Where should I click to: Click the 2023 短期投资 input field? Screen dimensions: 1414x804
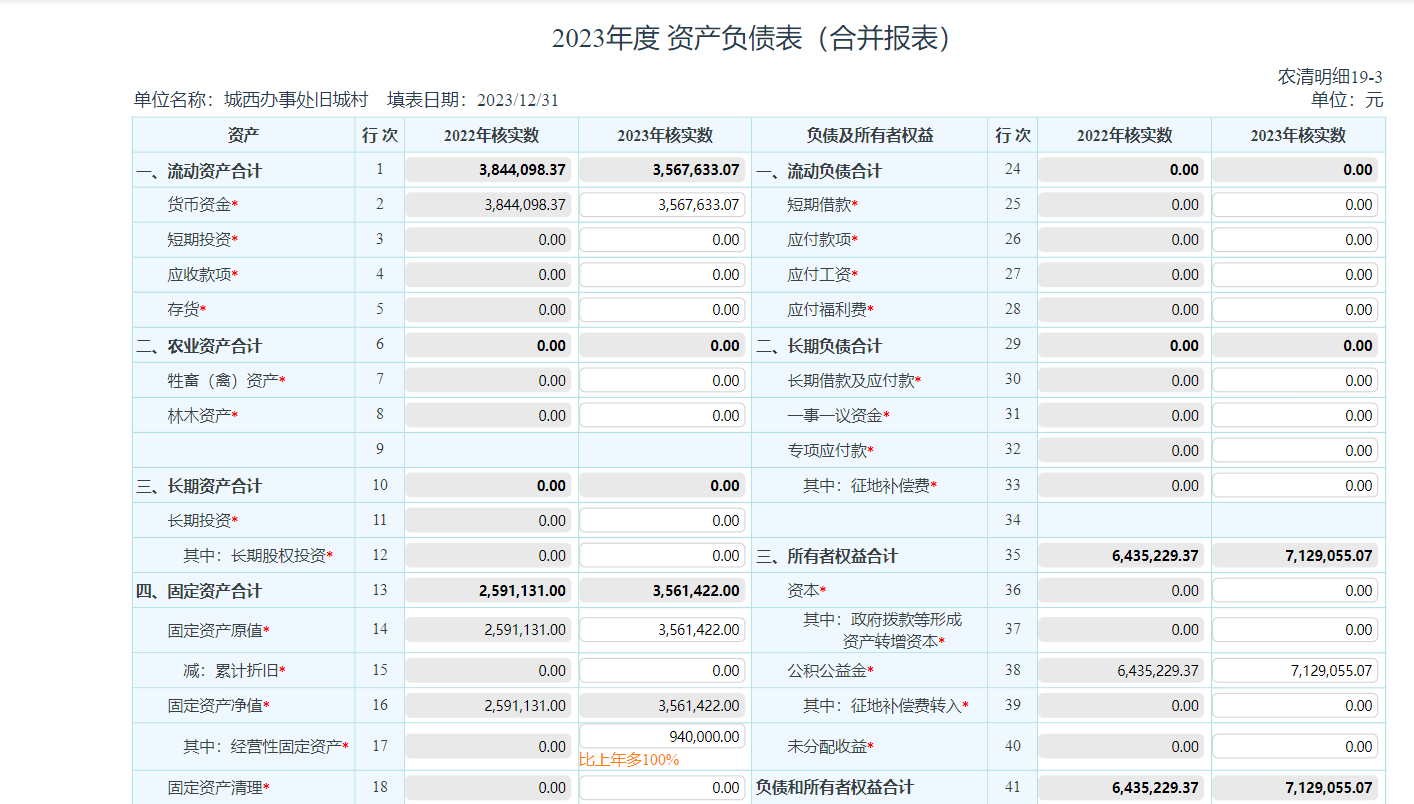pos(662,240)
